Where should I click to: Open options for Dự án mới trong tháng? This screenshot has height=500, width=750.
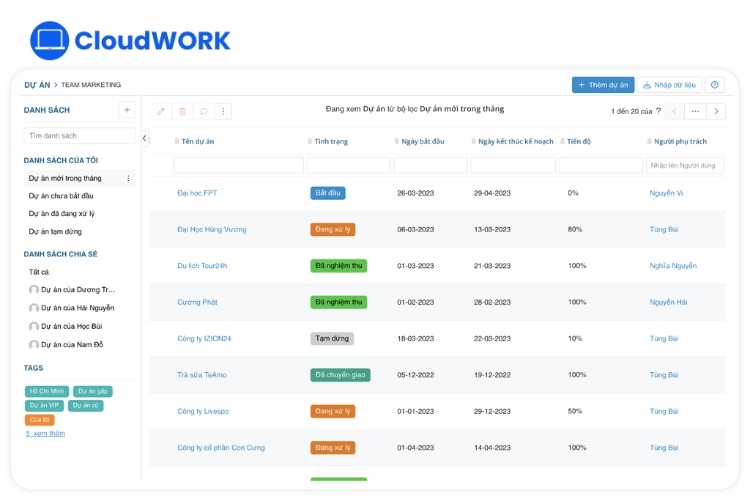point(128,178)
